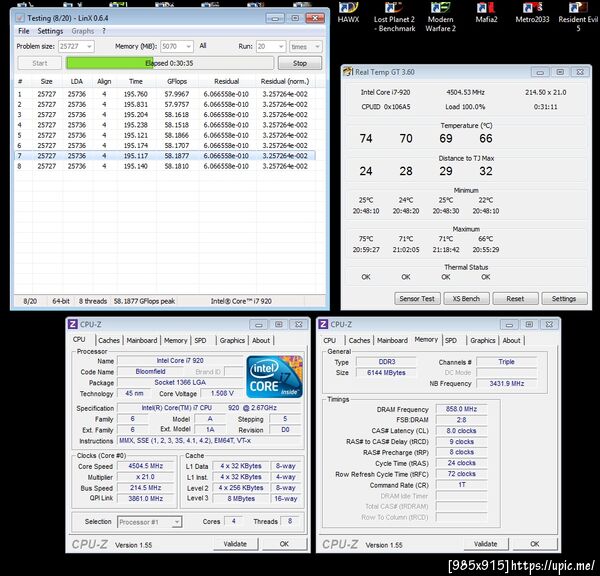Click the 74 core temperature reading

pos(366,138)
